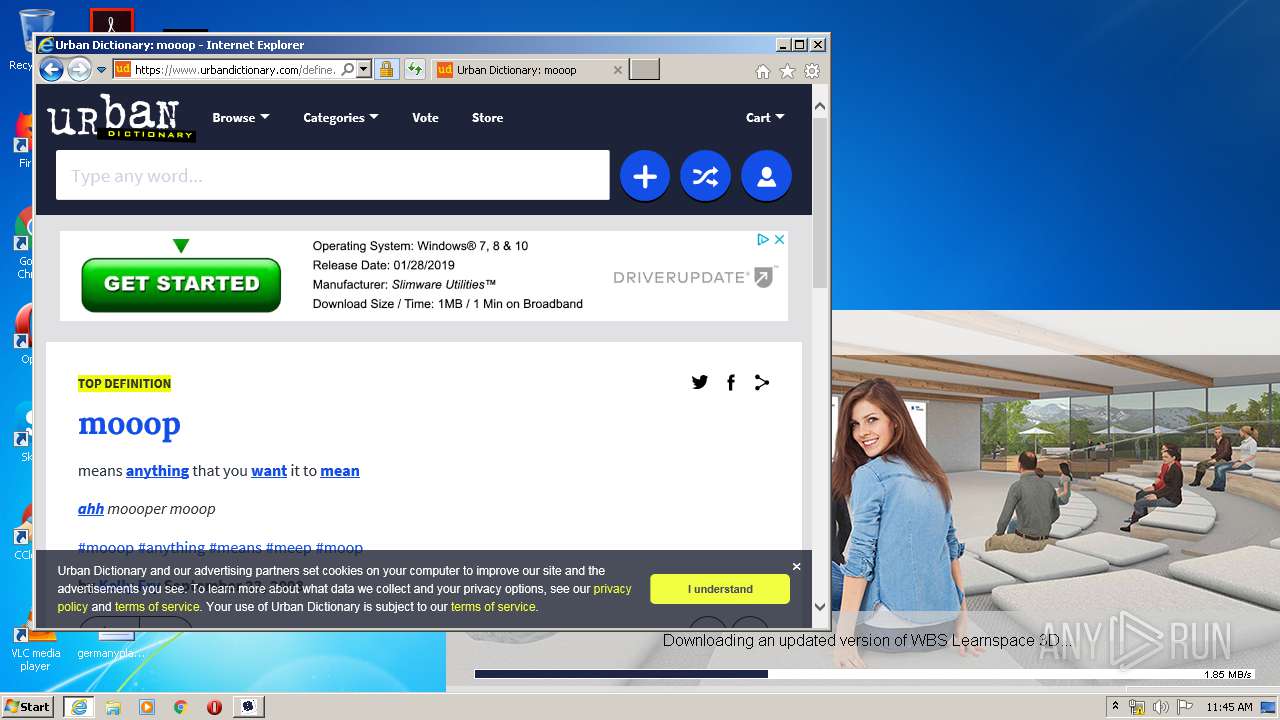Follow the 'want' link

coord(269,471)
